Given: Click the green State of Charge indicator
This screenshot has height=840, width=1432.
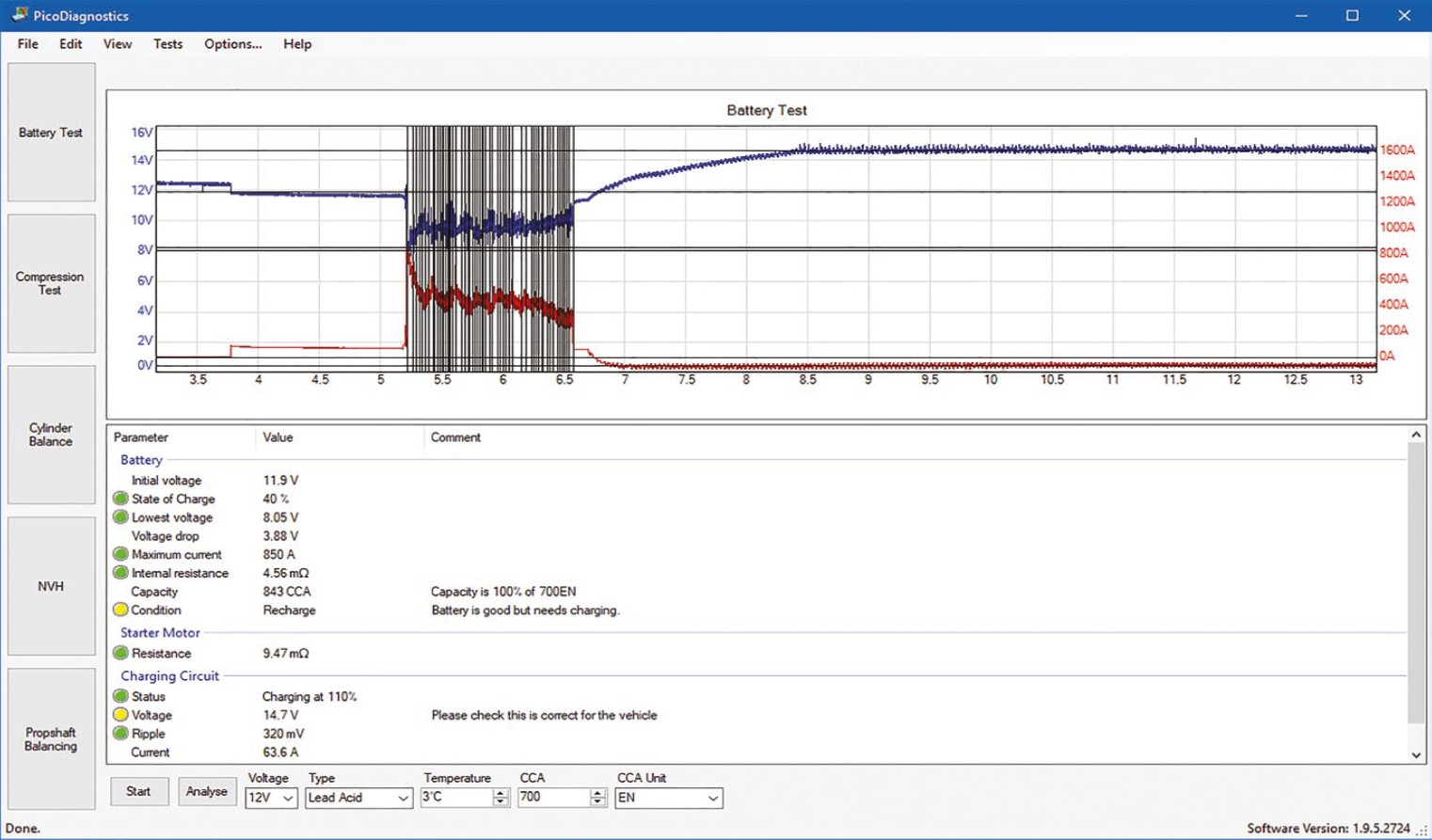Looking at the screenshot, I should (x=120, y=499).
